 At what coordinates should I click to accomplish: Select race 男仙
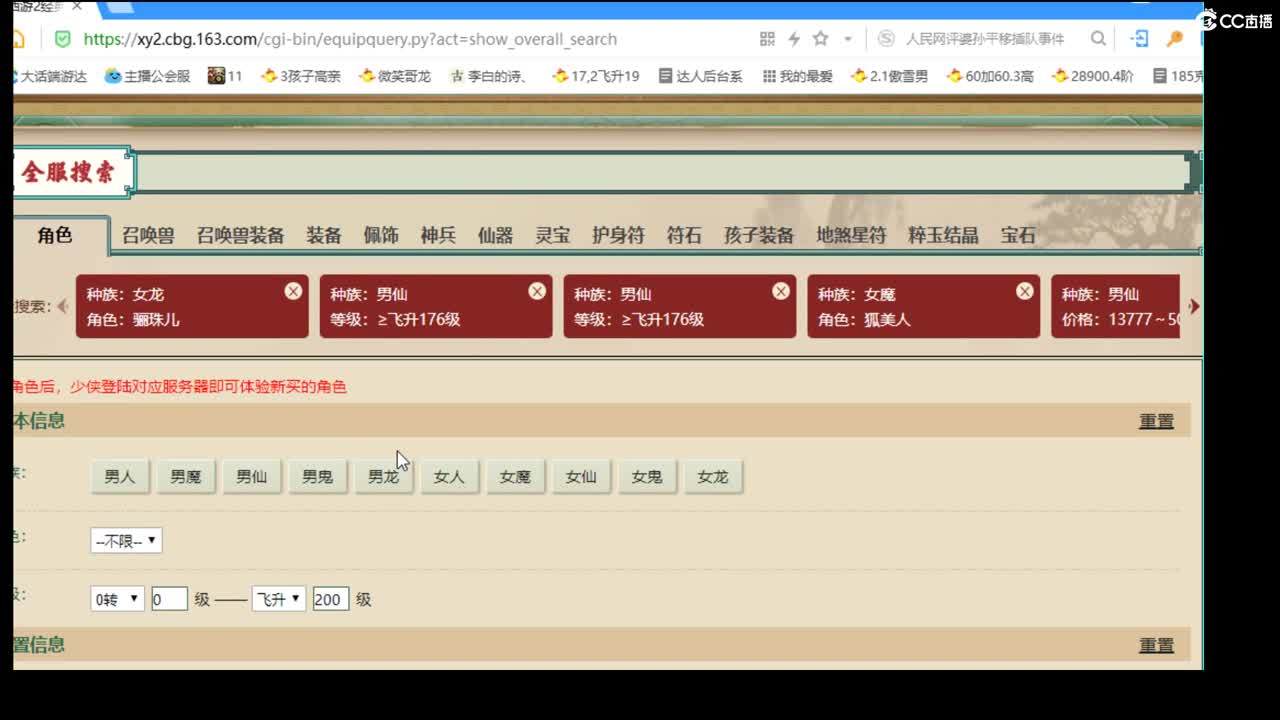coord(252,477)
